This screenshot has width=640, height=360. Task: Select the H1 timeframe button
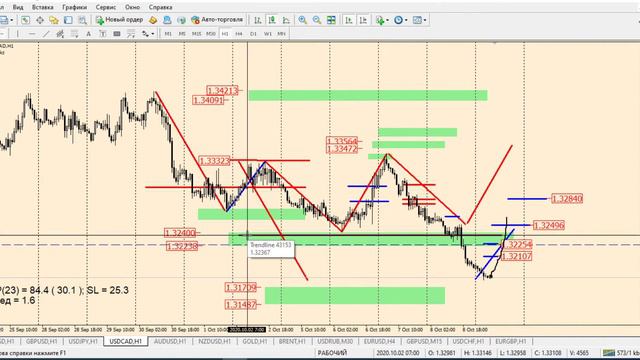click(225, 34)
